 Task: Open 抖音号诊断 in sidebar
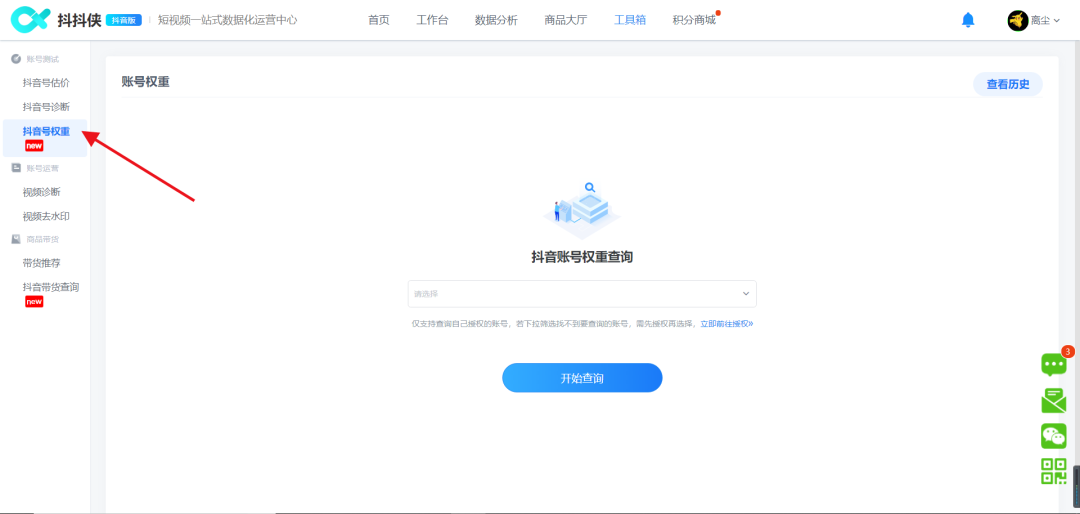coord(46,107)
